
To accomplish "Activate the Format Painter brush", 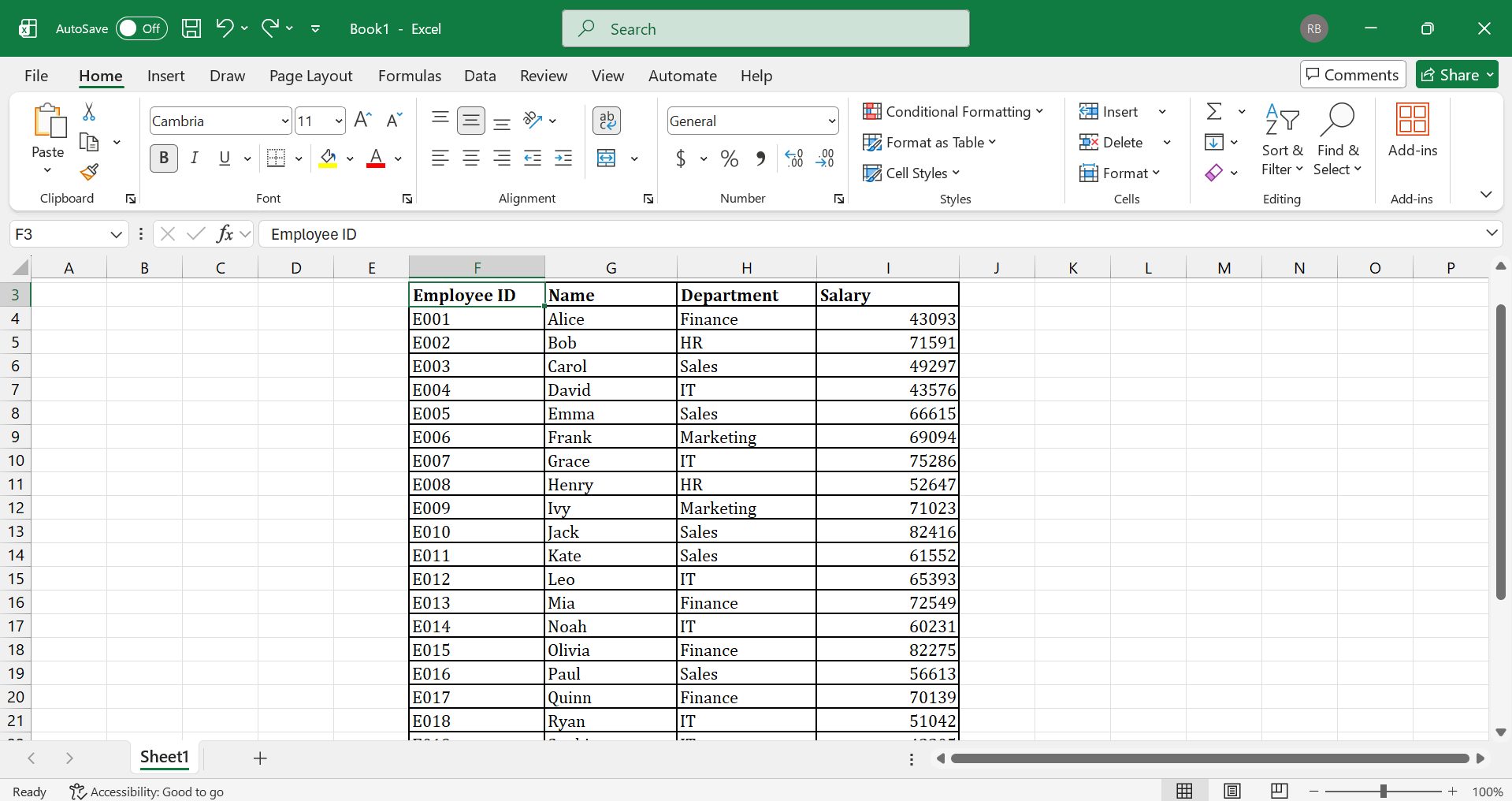I will (89, 172).
